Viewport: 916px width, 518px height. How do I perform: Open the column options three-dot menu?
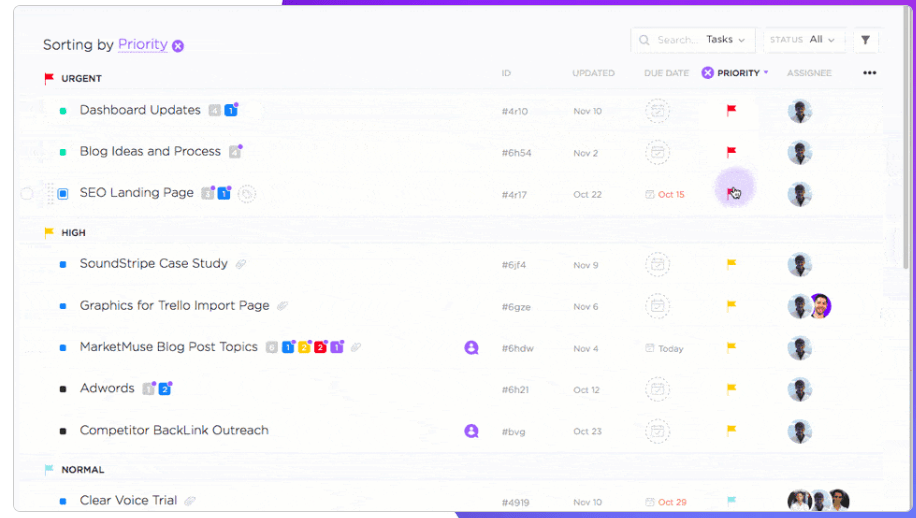(x=869, y=73)
